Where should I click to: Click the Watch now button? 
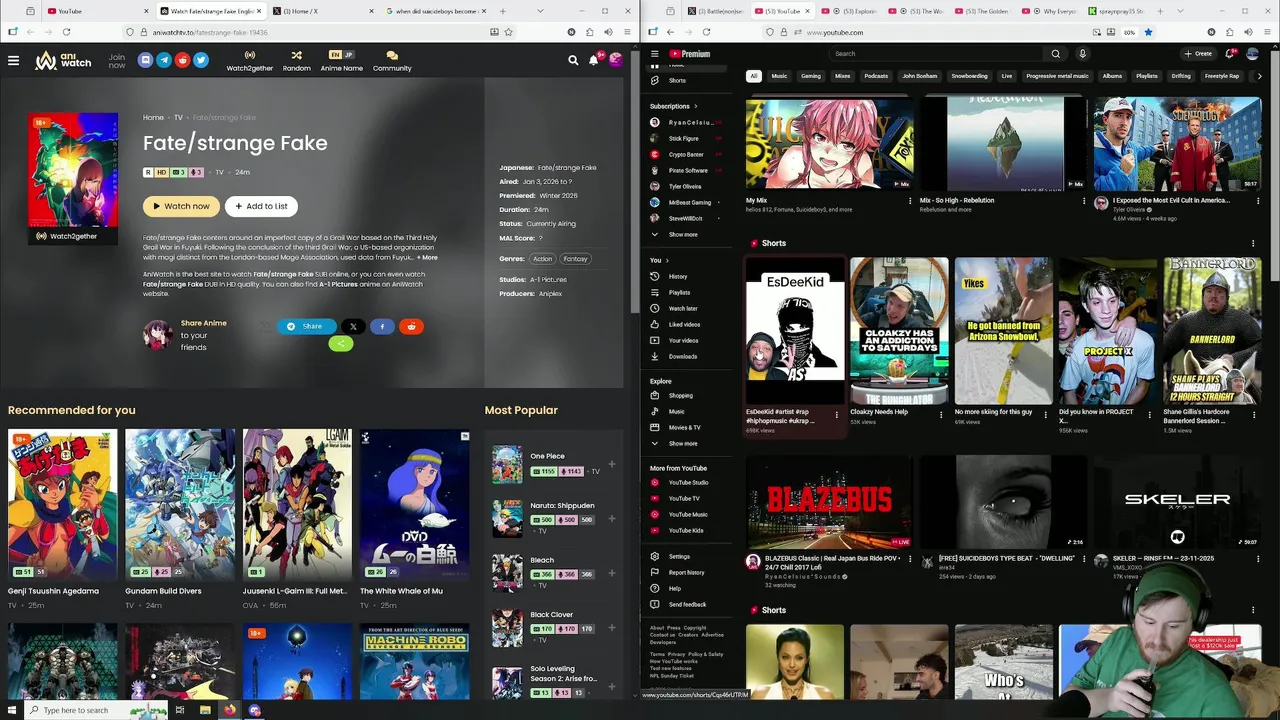pos(181,206)
